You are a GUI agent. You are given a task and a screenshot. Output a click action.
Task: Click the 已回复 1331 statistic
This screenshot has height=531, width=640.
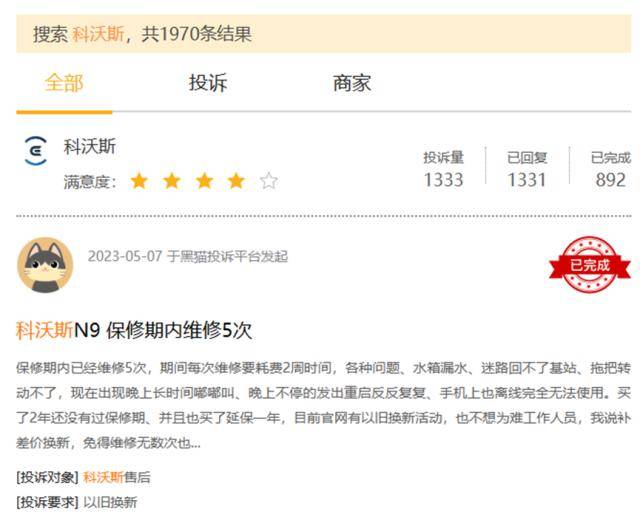(x=527, y=169)
